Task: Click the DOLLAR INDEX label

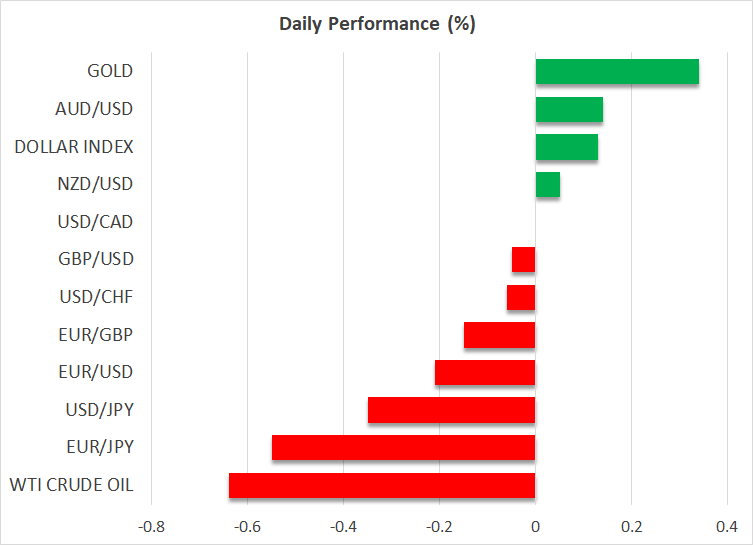Action: click(74, 147)
